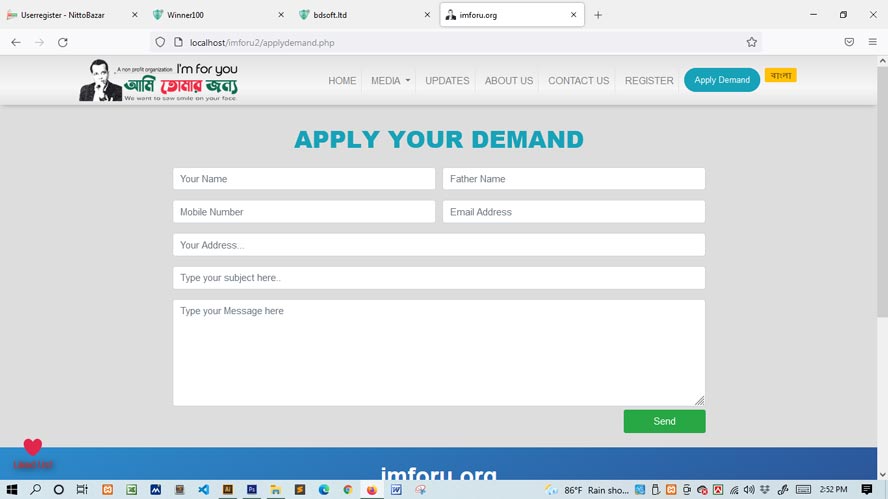Open Firefox application menu hamburger icon

coord(873,42)
